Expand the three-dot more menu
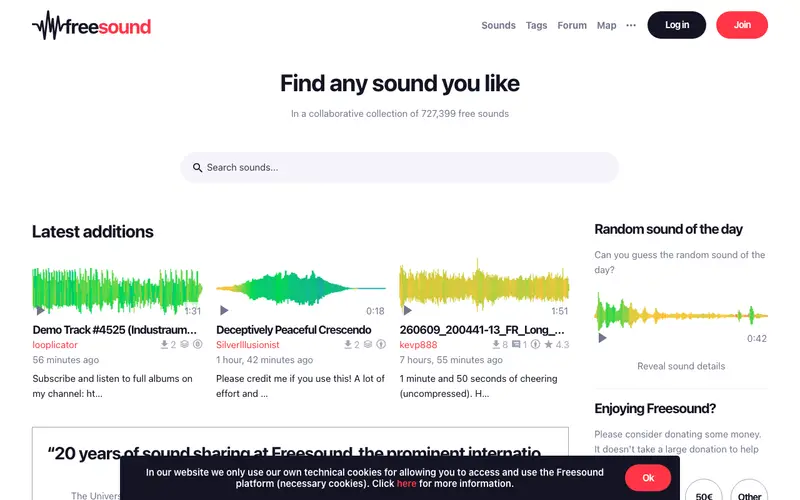Image resolution: width=800 pixels, height=500 pixels. point(631,25)
